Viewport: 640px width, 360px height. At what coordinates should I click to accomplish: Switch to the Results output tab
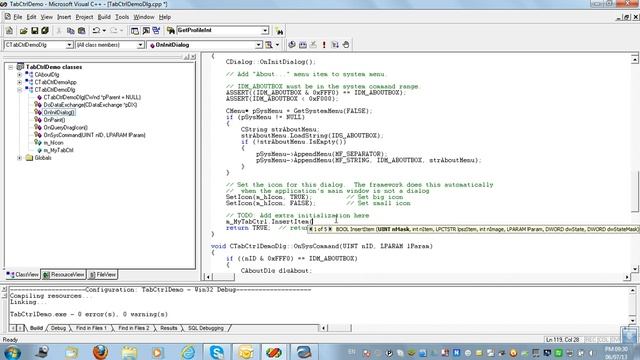[x=169, y=328]
